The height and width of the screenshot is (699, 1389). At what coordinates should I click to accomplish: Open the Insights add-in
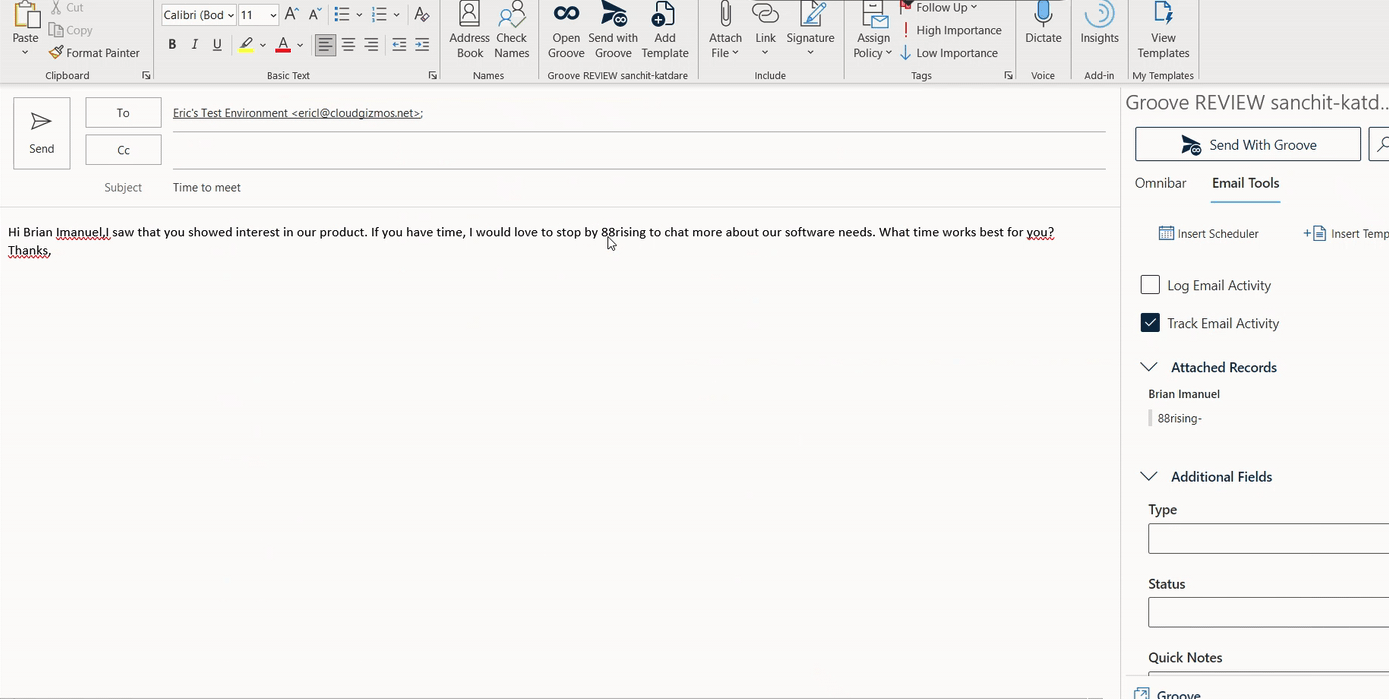pos(1099,24)
